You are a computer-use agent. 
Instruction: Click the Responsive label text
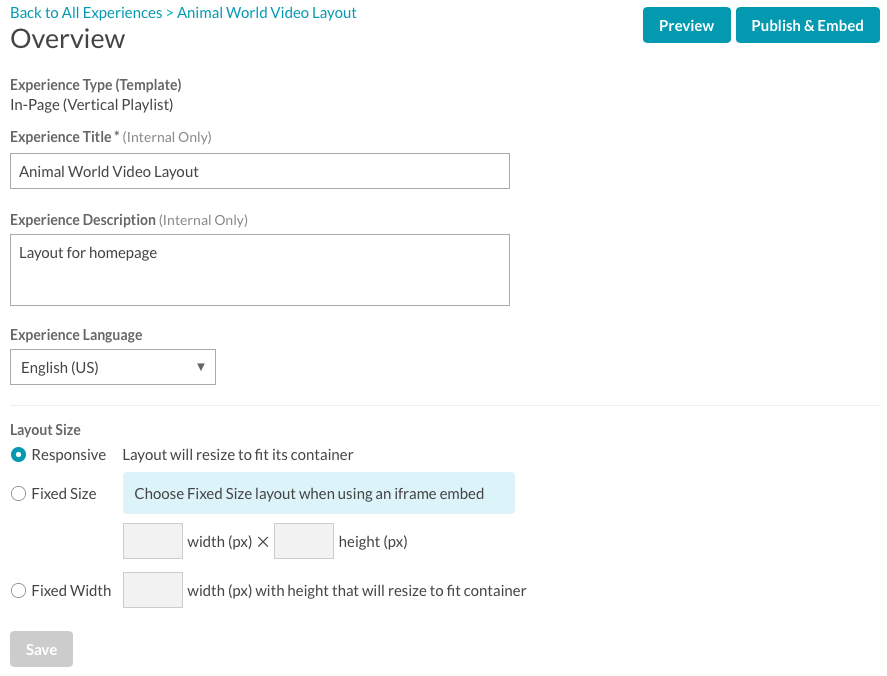[x=68, y=455]
